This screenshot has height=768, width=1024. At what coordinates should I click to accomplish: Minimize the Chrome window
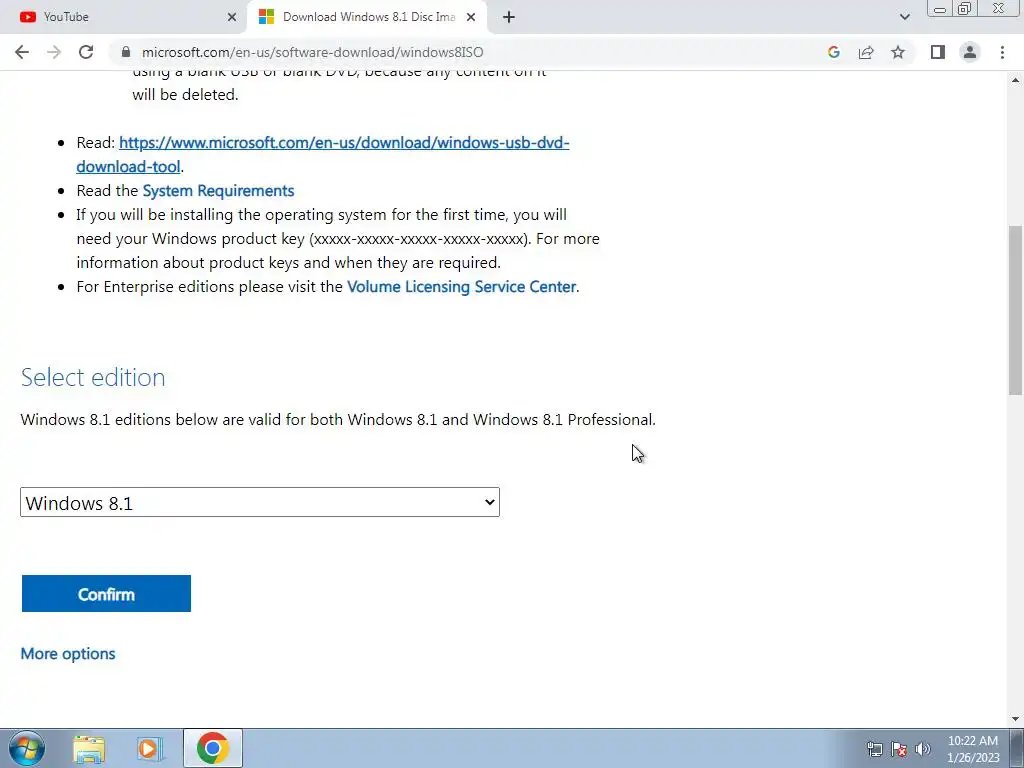940,9
